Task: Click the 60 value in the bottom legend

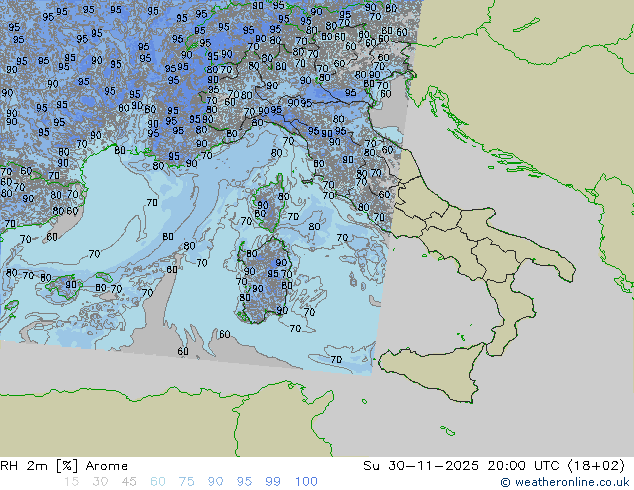Action: pos(158,482)
